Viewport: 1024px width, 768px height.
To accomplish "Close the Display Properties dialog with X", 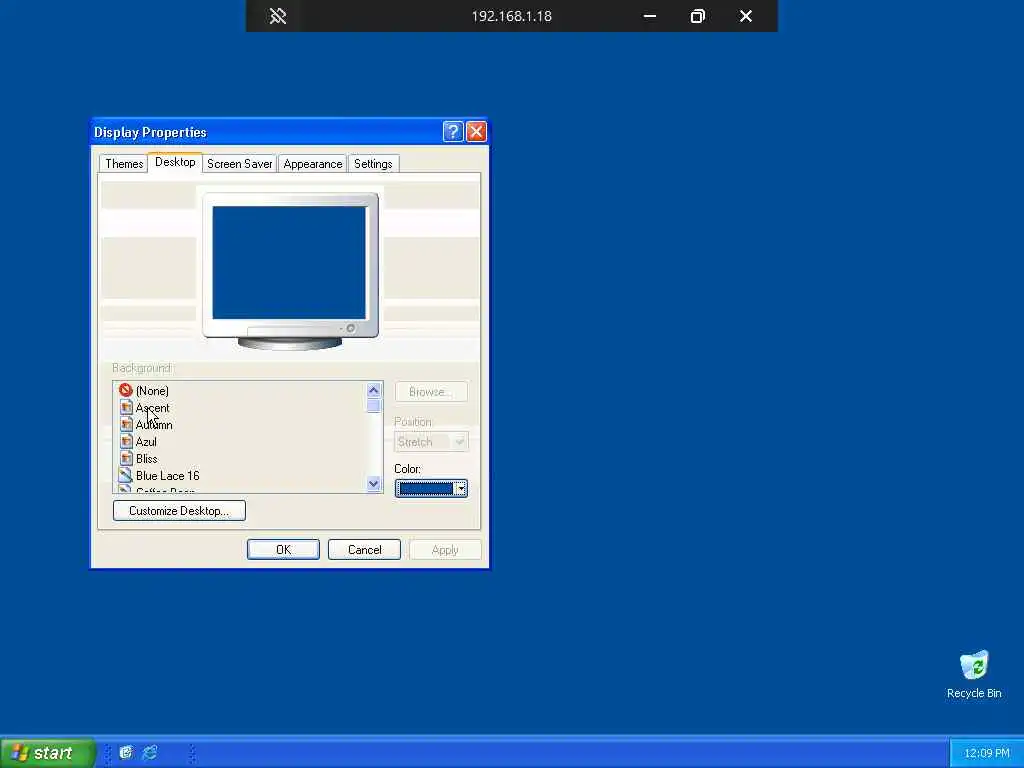I will click(476, 132).
